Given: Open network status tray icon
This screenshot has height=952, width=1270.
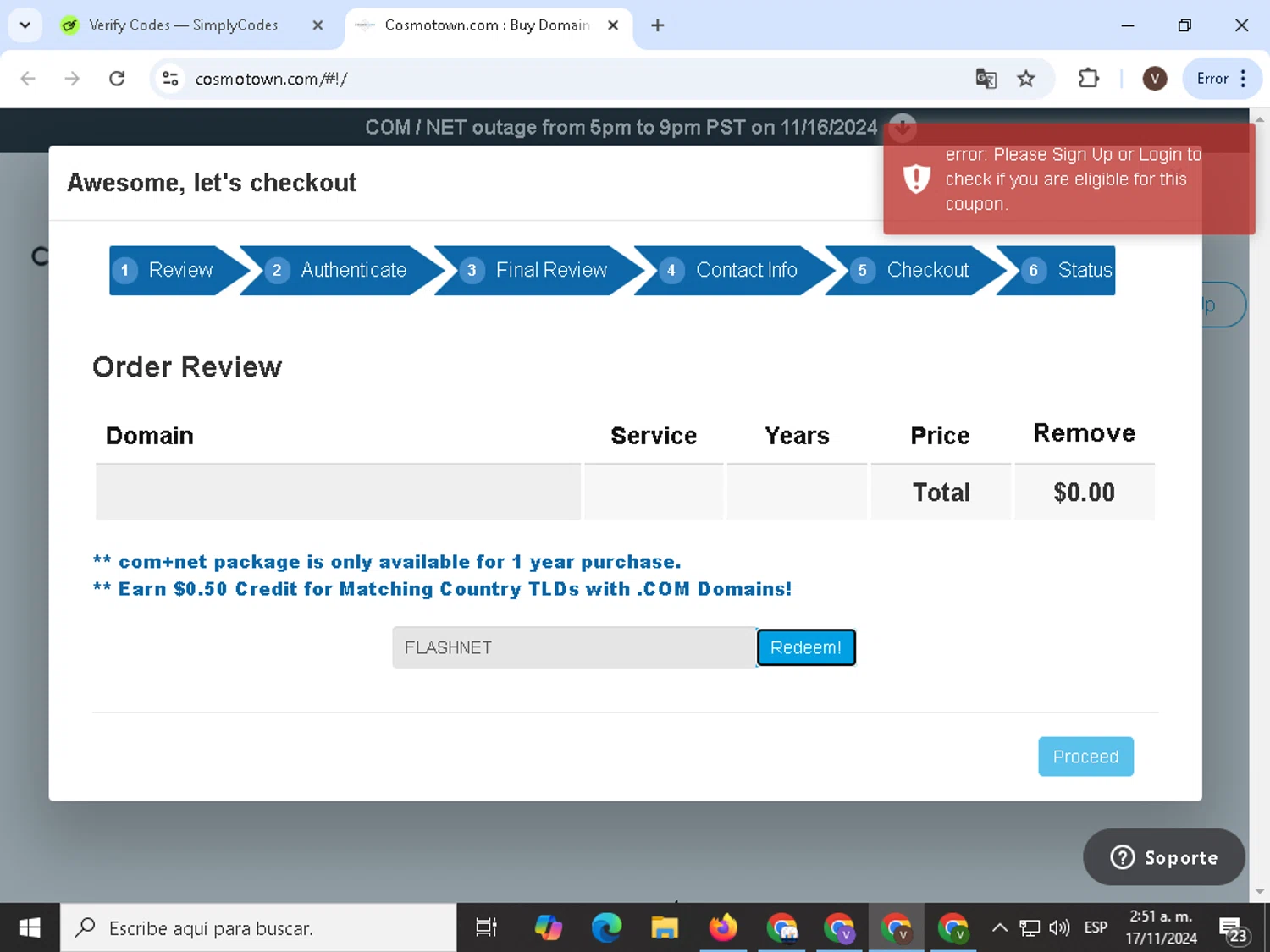Looking at the screenshot, I should 1030,928.
